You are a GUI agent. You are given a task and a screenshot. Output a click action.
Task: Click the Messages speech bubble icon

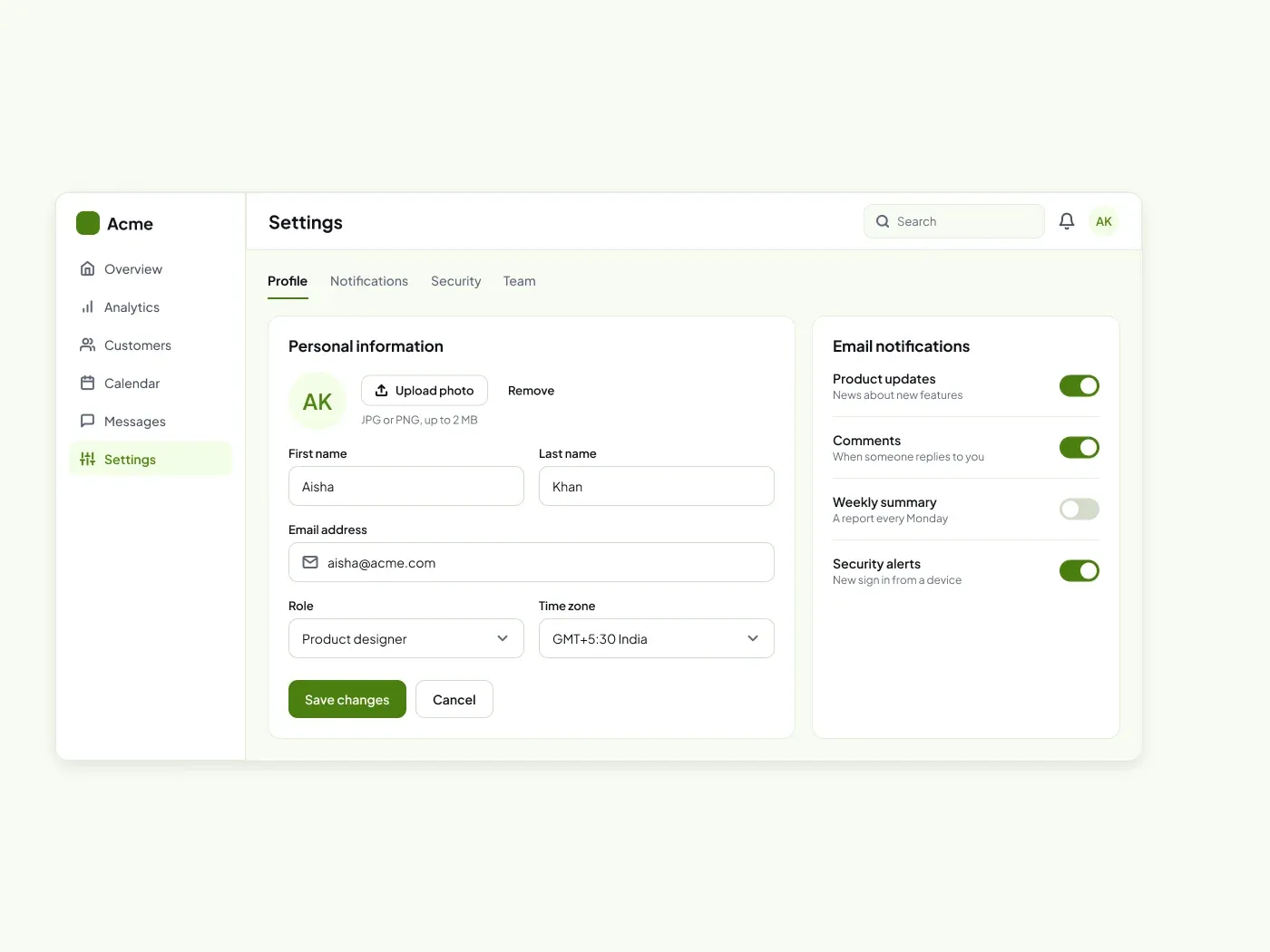[x=88, y=421]
